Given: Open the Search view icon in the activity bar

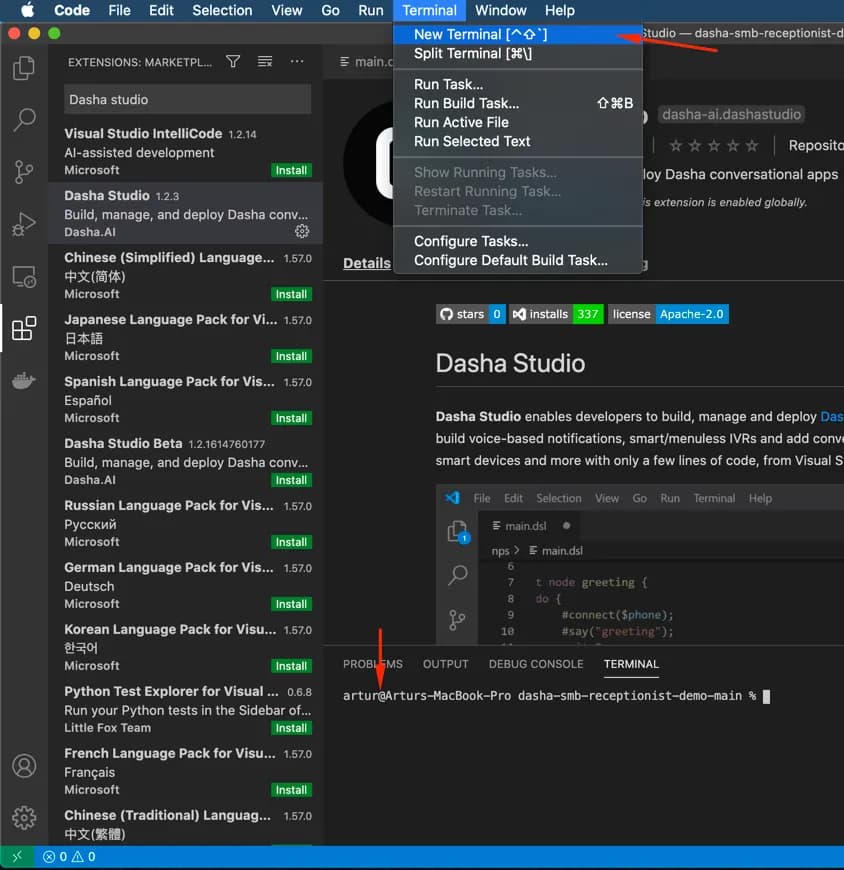Looking at the screenshot, I should tap(24, 119).
